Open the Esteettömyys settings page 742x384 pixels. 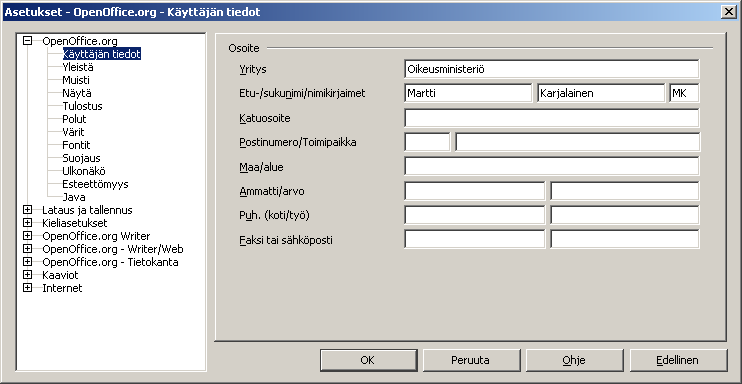[x=95, y=184]
